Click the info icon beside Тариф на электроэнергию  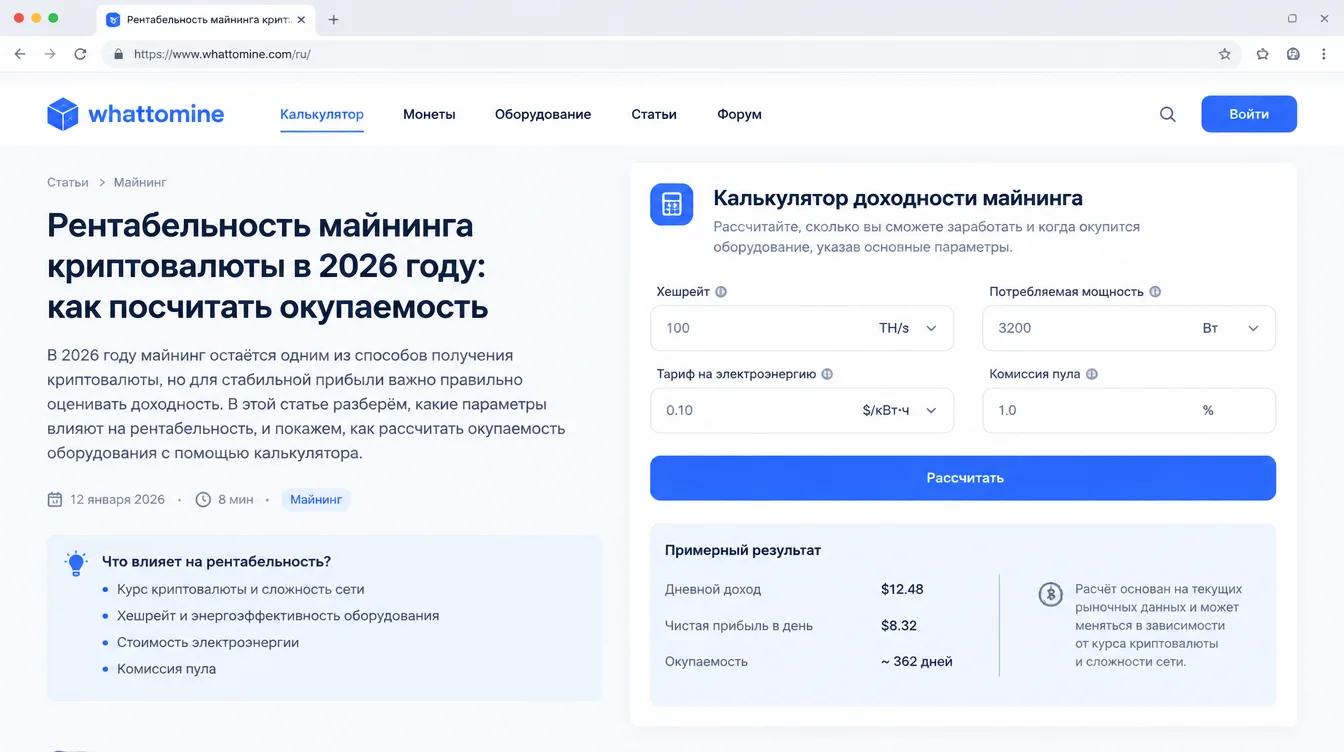tap(827, 374)
